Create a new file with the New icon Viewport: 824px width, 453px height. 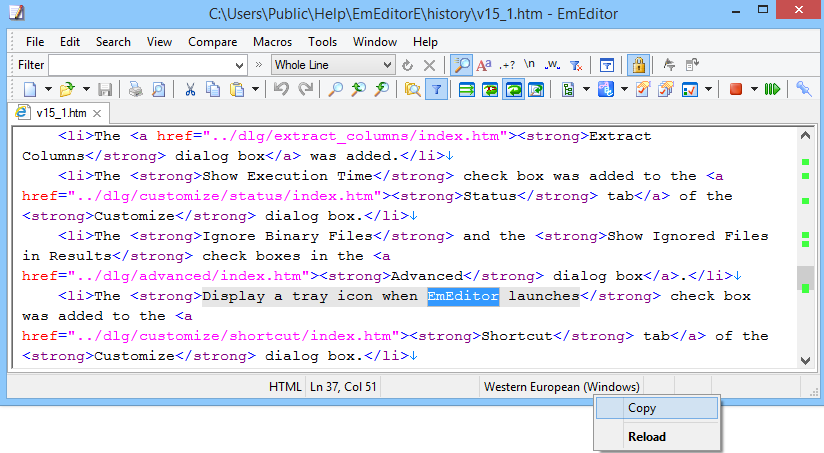tap(30, 89)
